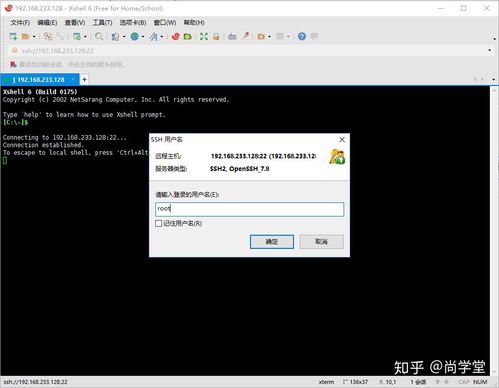The height and width of the screenshot is (388, 499).
Task: Open the 工具(T) menu
Action: click(x=102, y=23)
